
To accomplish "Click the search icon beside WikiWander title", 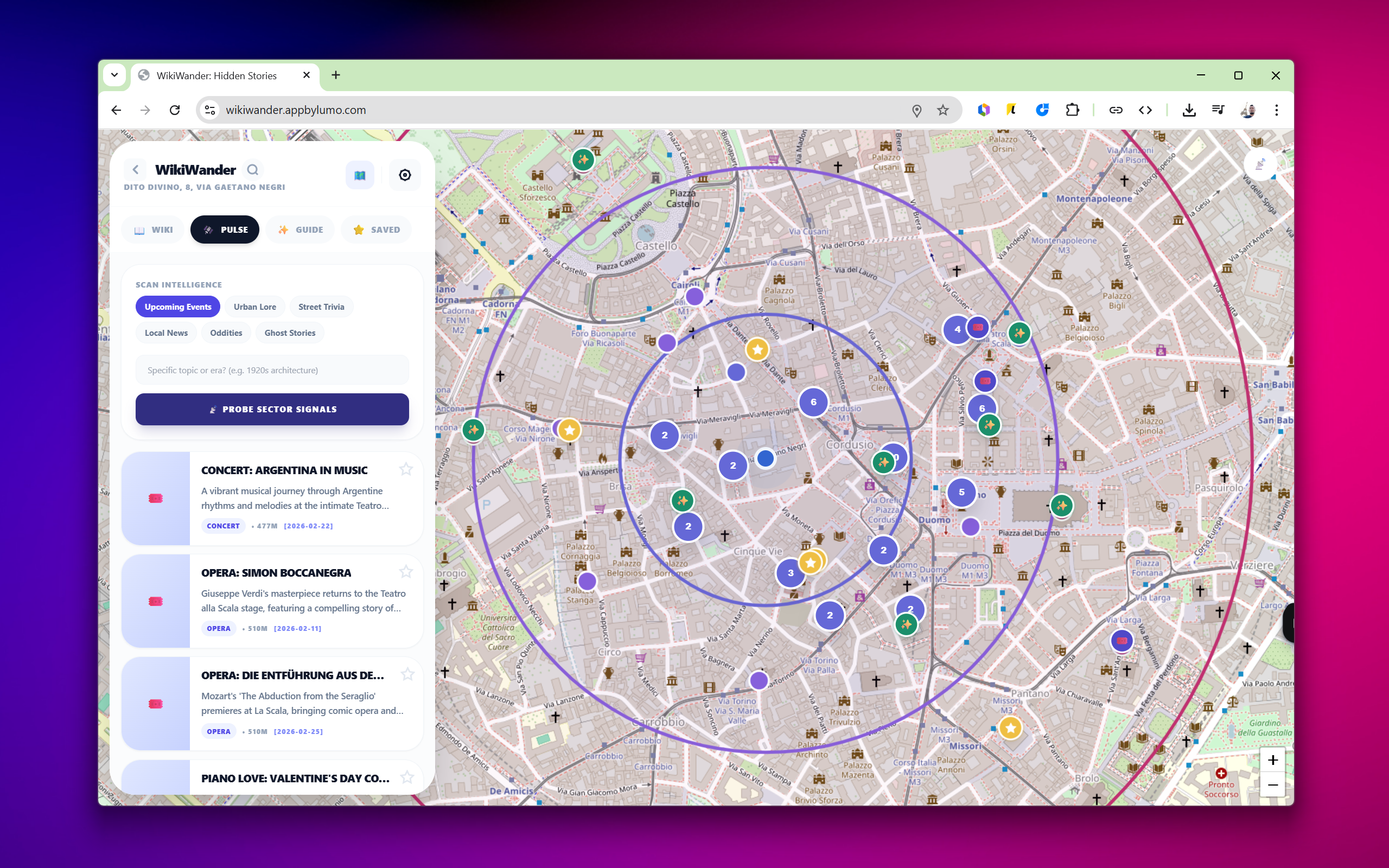I will tap(252, 170).
